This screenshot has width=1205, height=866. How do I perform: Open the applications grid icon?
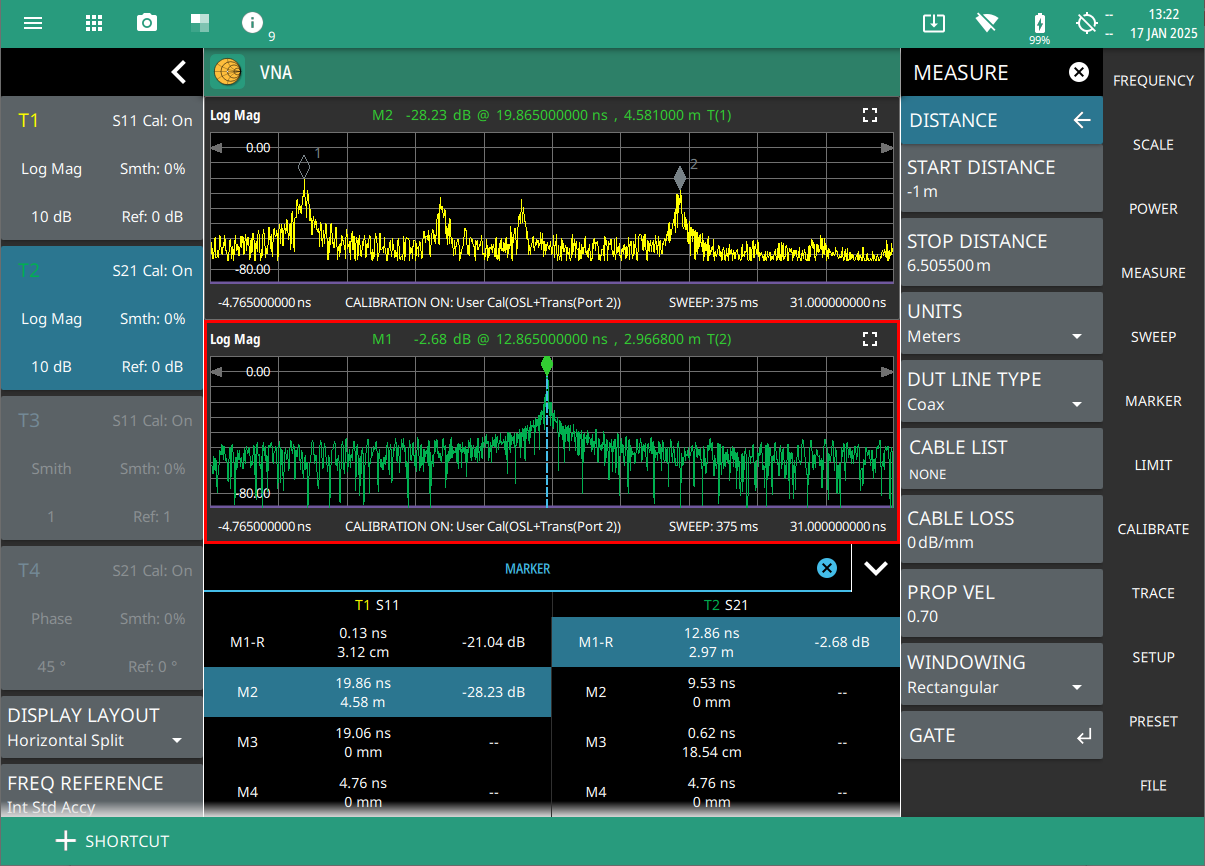[x=93, y=23]
